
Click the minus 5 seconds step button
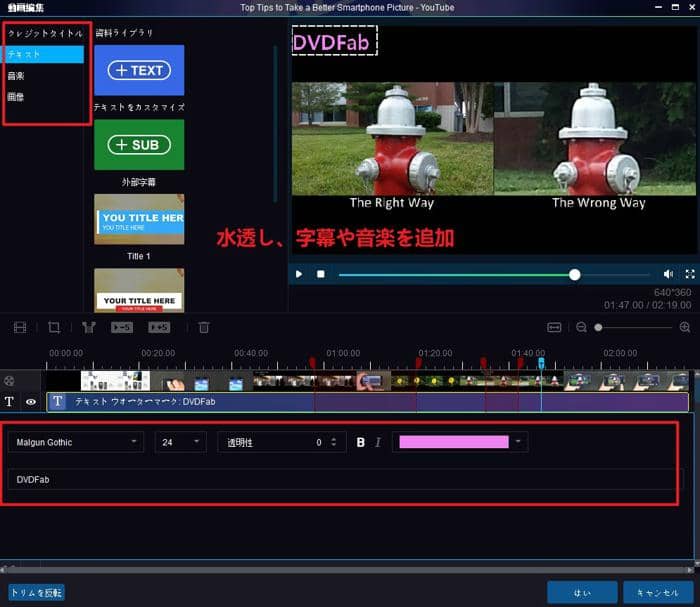coord(122,328)
